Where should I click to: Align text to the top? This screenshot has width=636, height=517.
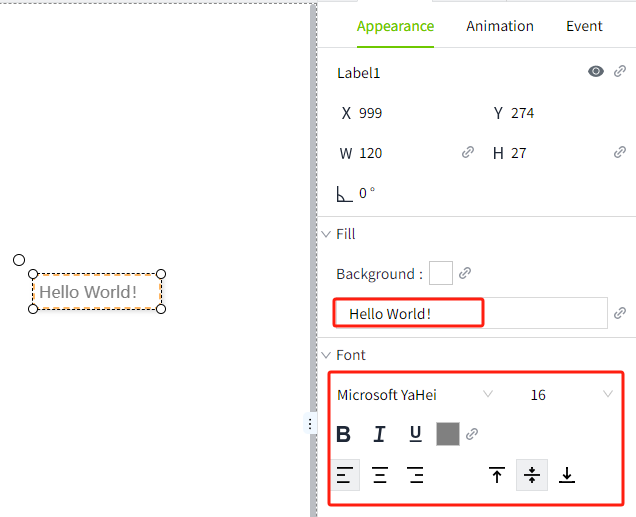[x=496, y=476]
